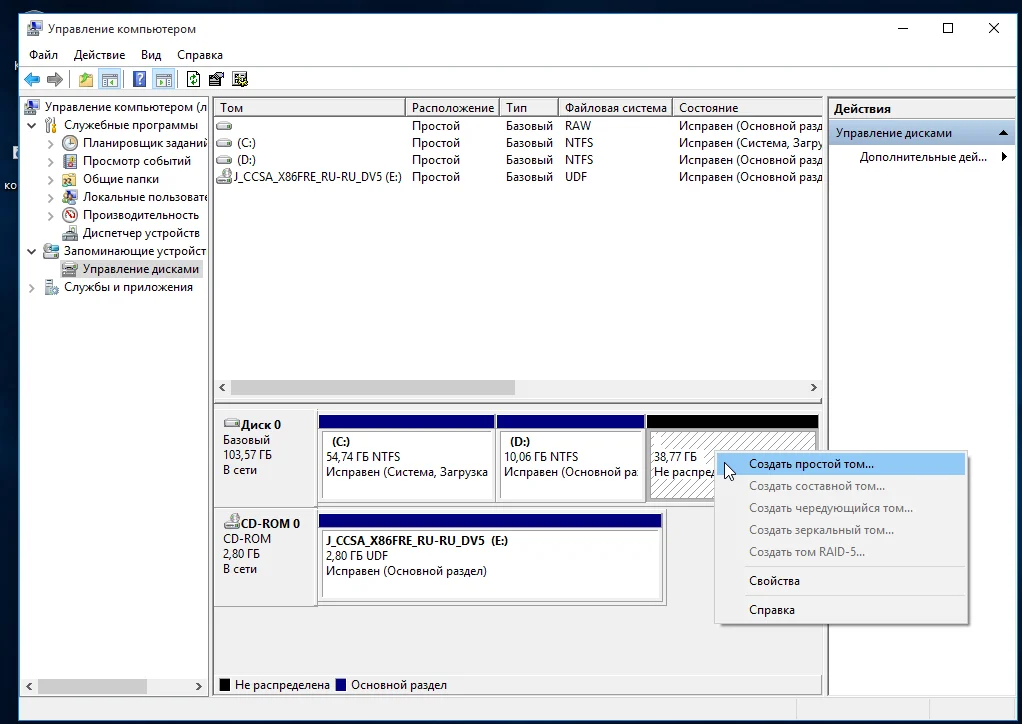This screenshot has height=724, width=1022.
Task: Sort by the Файловая система column header
Action: point(615,108)
